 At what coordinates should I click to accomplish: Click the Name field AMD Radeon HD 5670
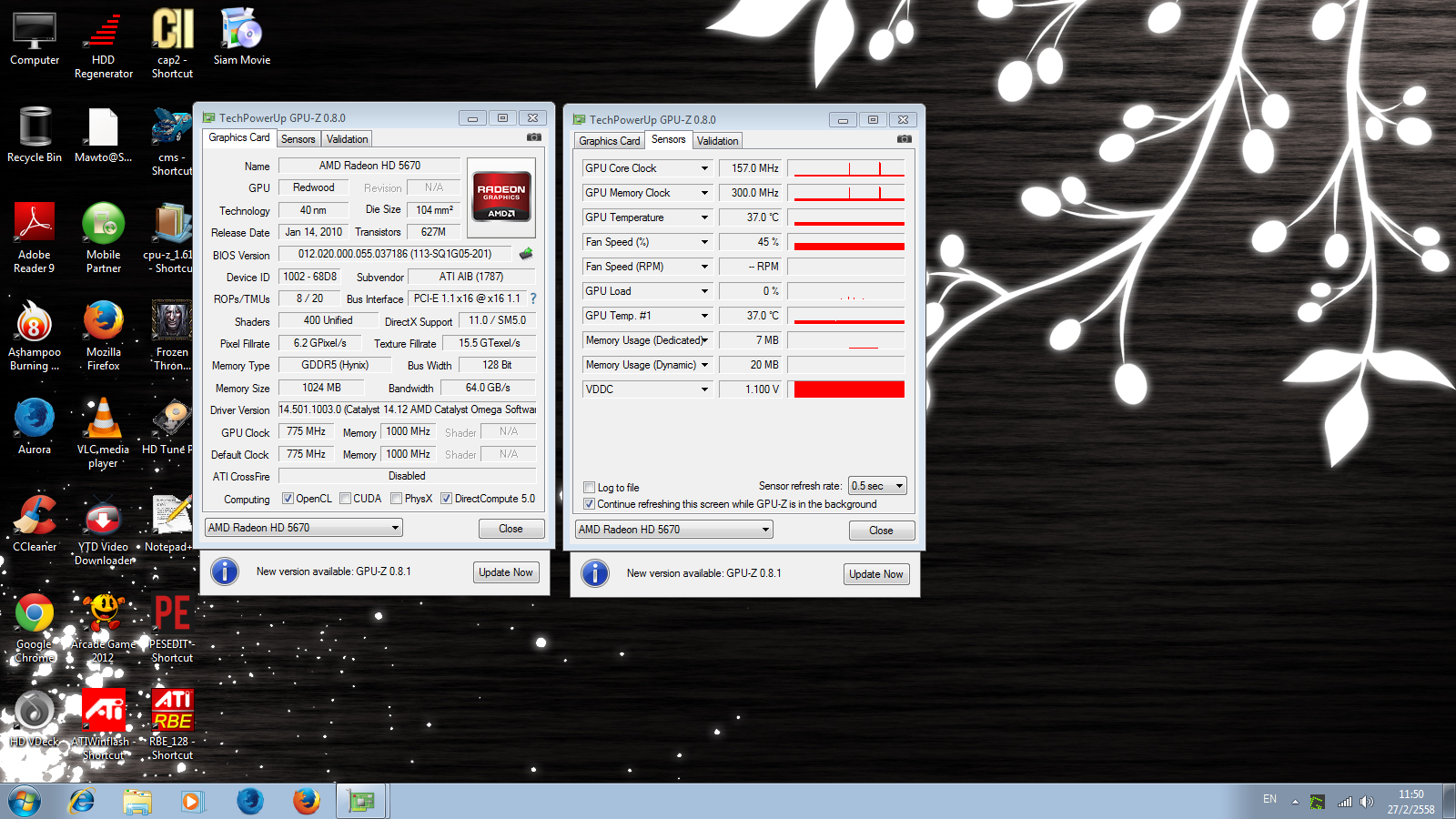369,166
